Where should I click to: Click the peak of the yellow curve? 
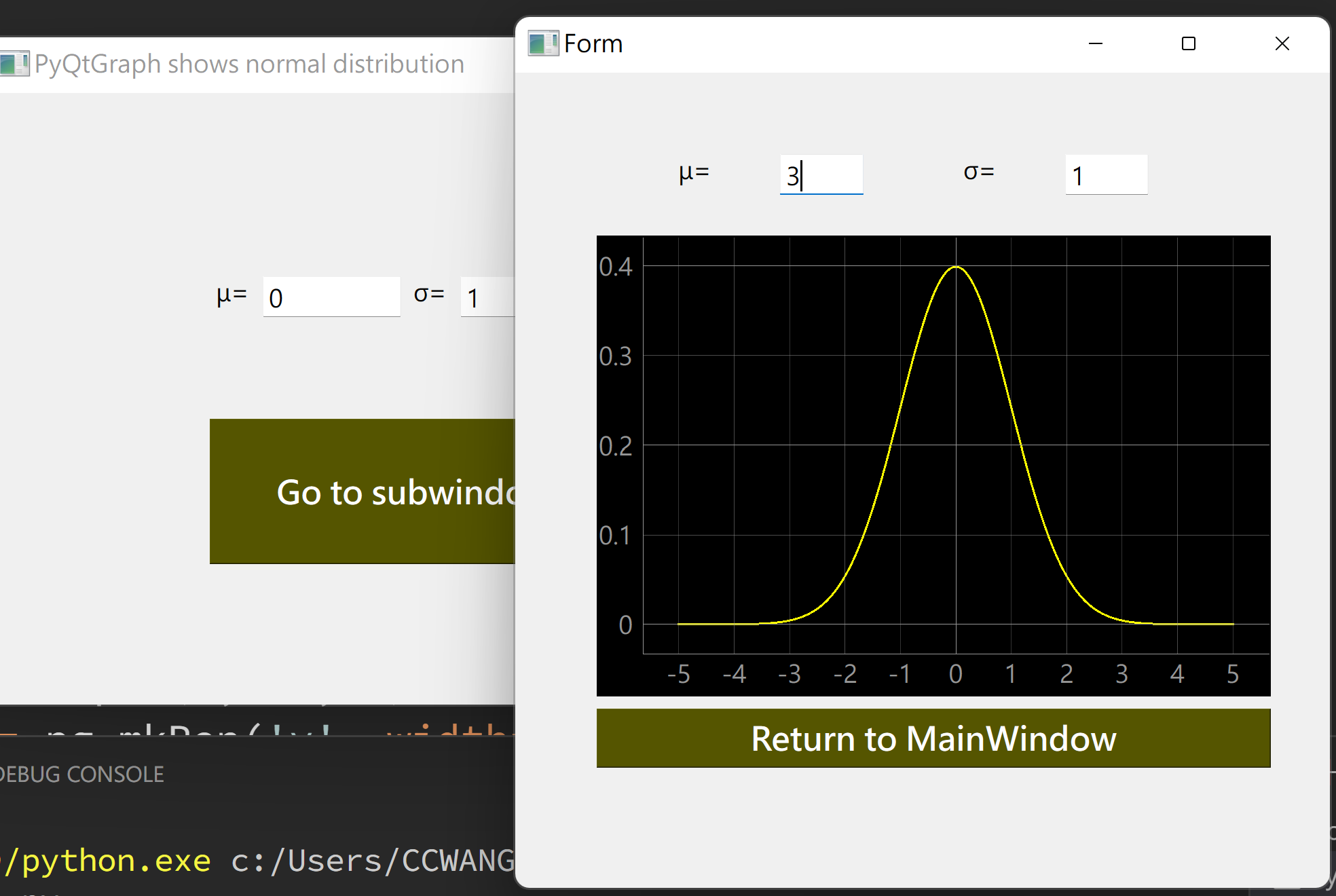(956, 267)
